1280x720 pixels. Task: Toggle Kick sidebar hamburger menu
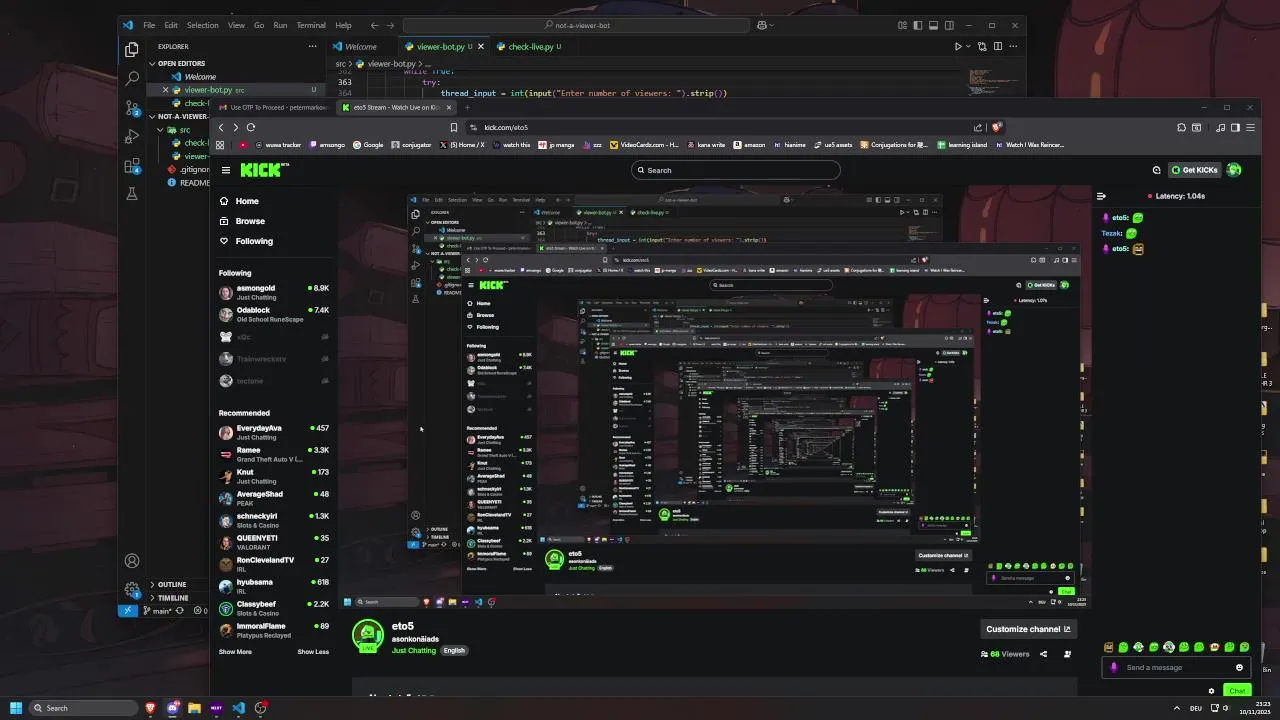(x=226, y=170)
